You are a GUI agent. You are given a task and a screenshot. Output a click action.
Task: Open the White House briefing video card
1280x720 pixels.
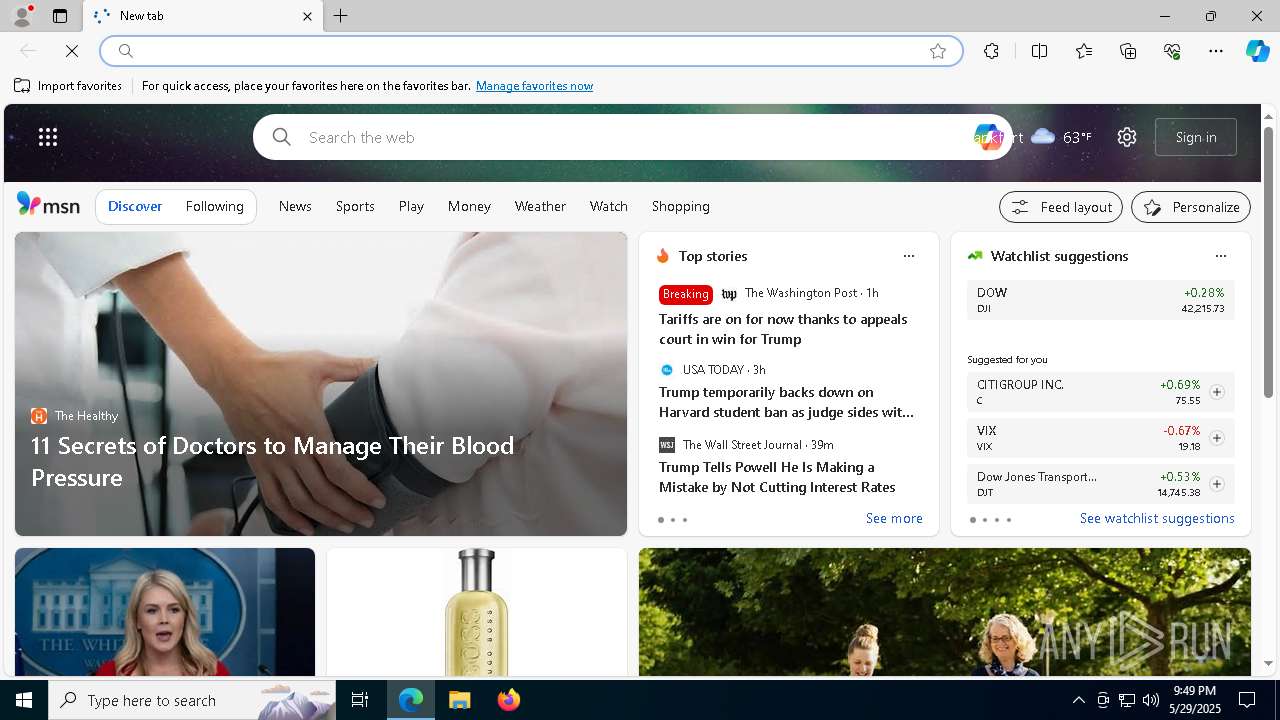click(x=165, y=612)
